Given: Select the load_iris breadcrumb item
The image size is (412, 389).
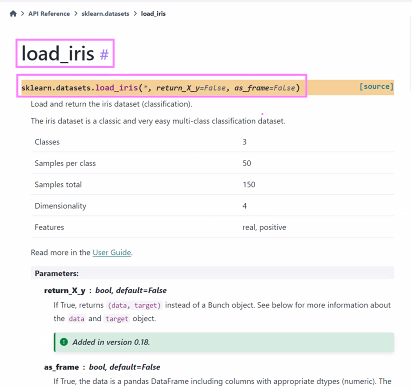Looking at the screenshot, I should [153, 14].
